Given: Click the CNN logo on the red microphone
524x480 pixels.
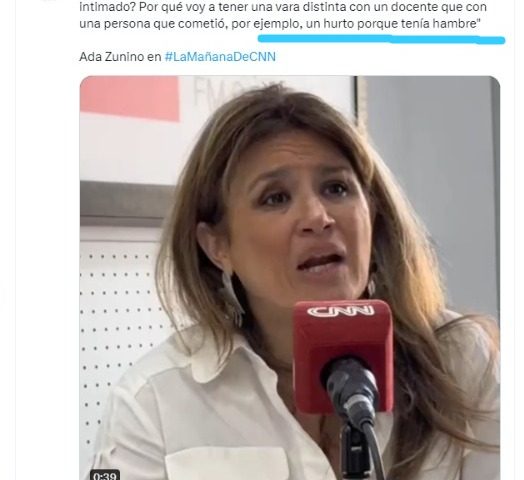Looking at the screenshot, I should point(340,312).
